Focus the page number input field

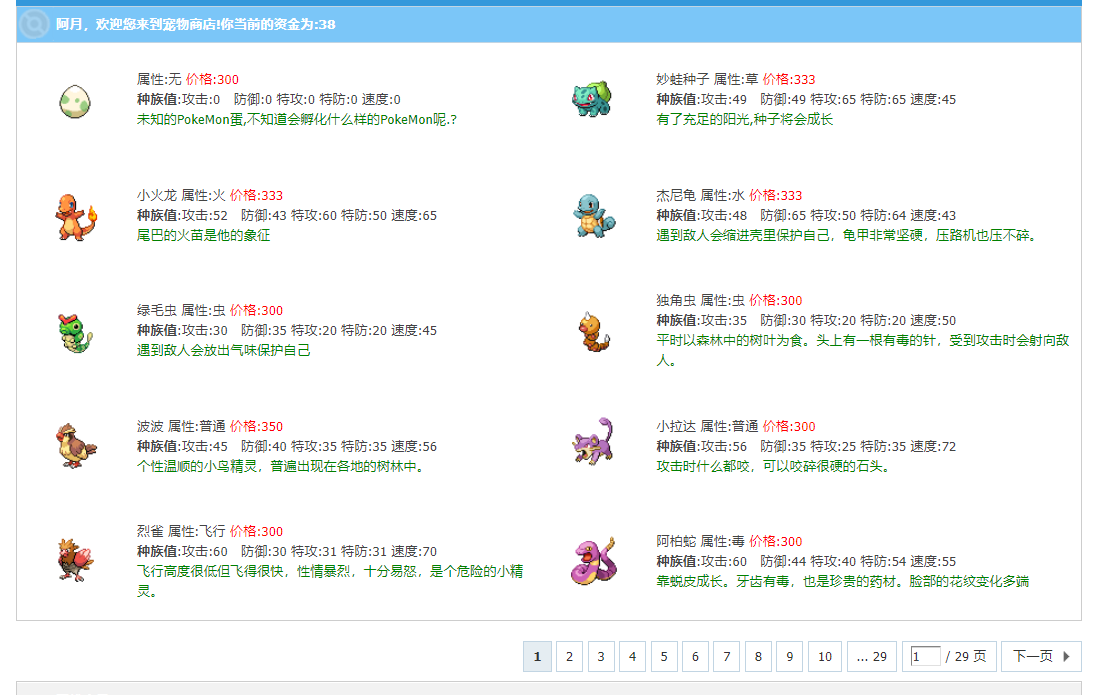(925, 657)
